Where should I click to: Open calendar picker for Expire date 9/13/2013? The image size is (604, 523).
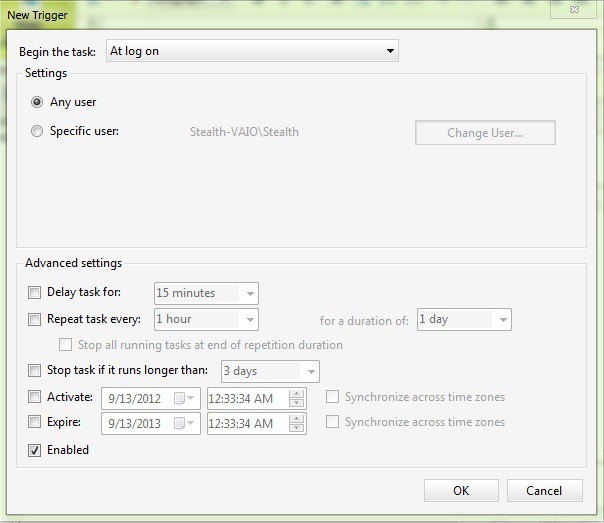click(184, 424)
